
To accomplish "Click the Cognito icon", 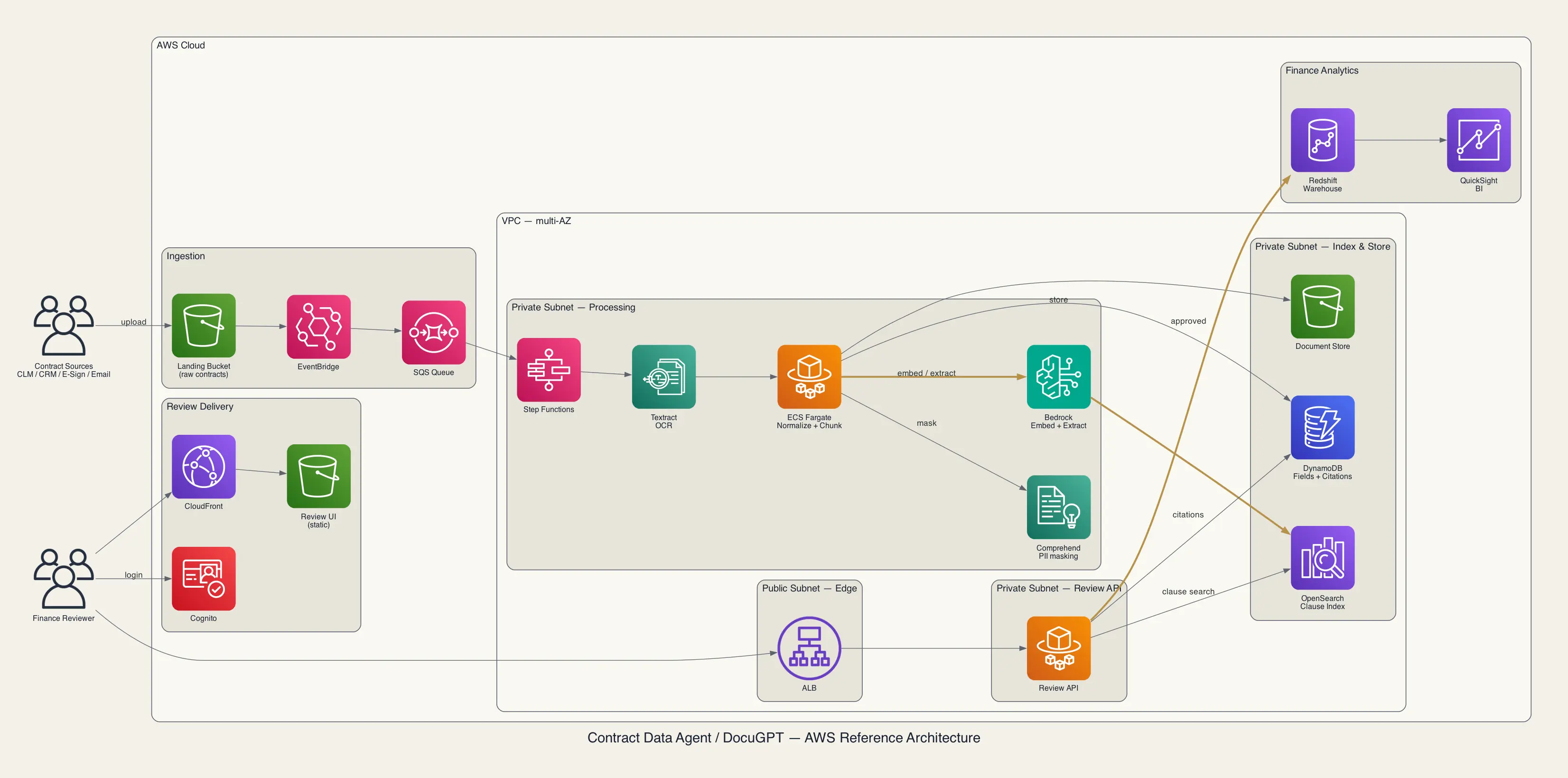I will [x=203, y=578].
